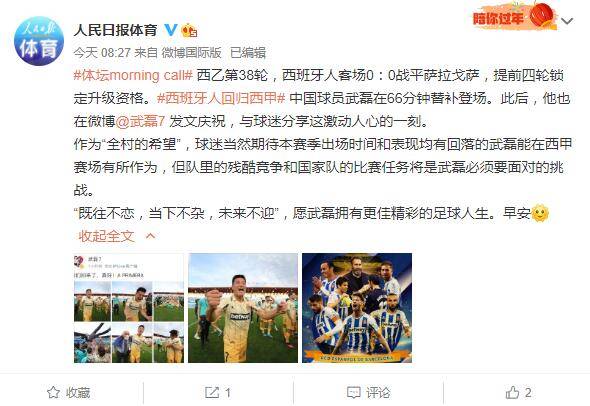Visit the @武磊7 mention link
Image resolution: width=590 pixels, height=406 pixels.
140,121
